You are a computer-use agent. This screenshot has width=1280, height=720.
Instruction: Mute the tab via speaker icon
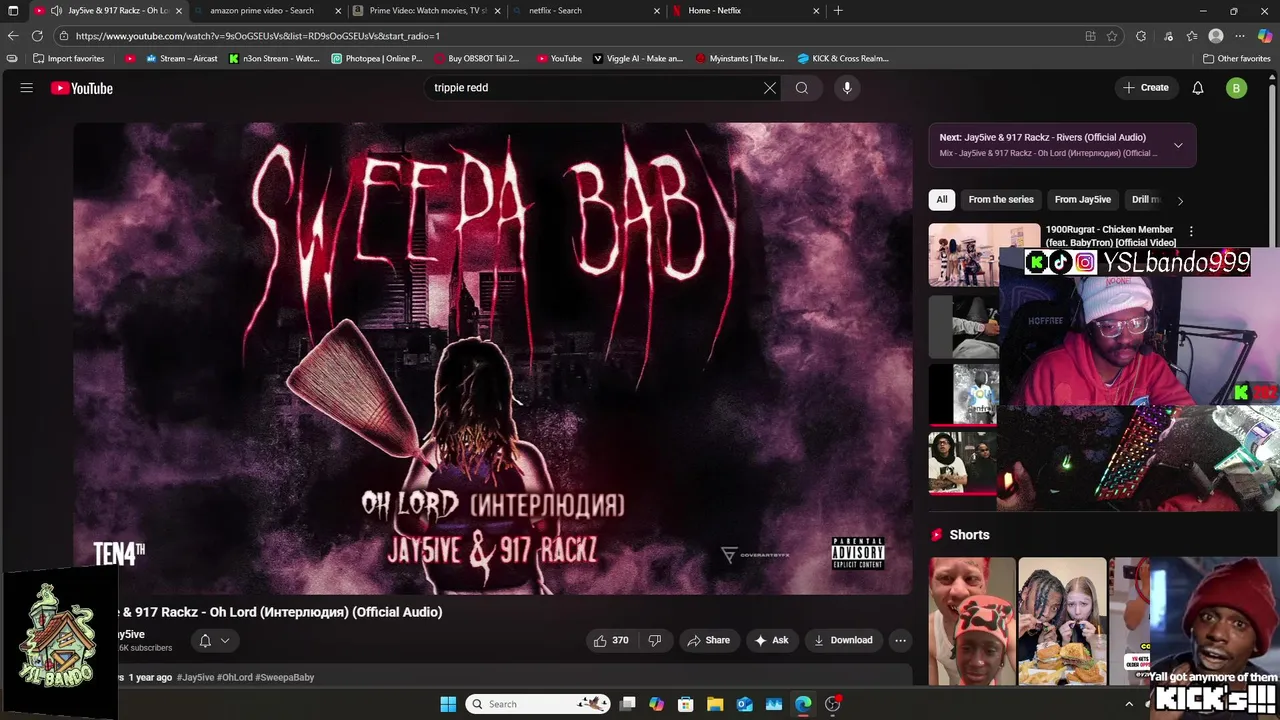pyautogui.click(x=56, y=11)
